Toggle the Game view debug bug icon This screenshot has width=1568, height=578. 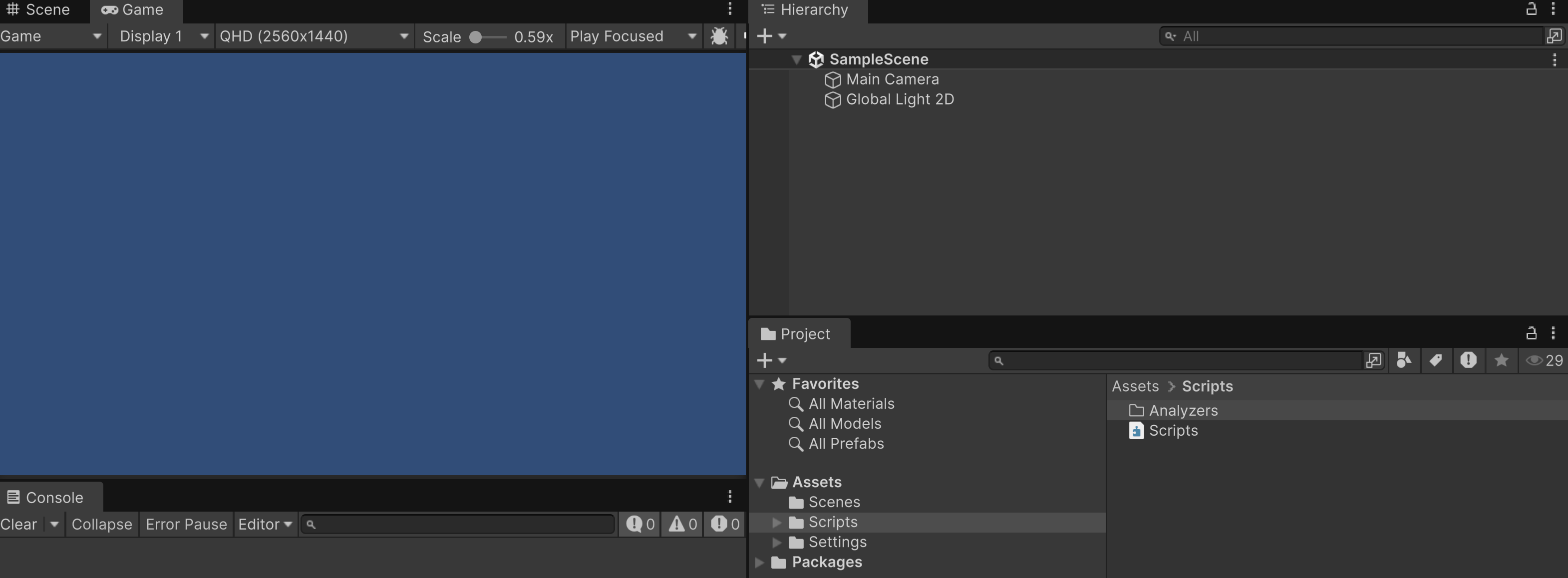click(719, 36)
